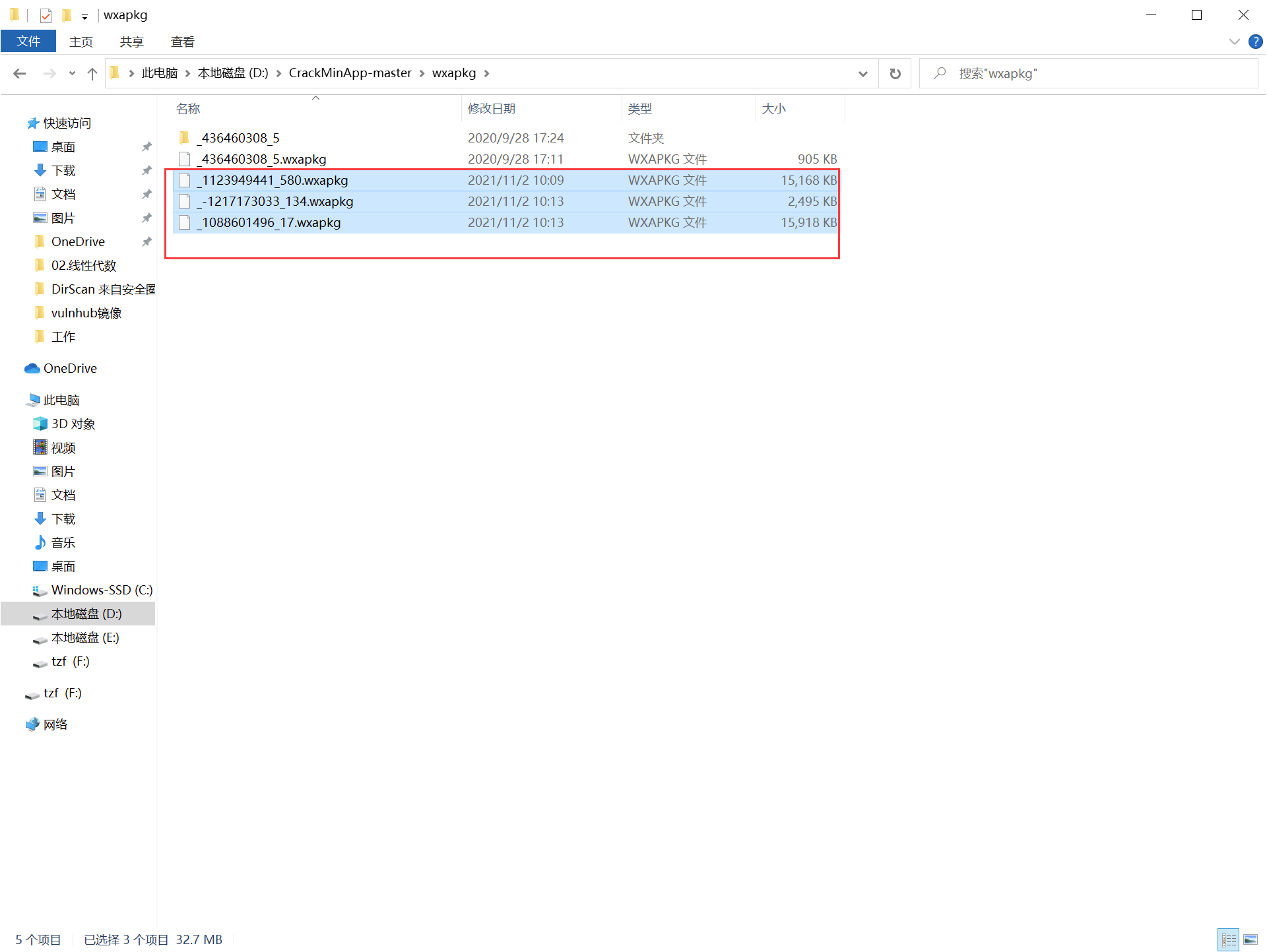Open 02.线性代数 folder in sidebar
This screenshot has width=1267, height=952.
point(83,266)
